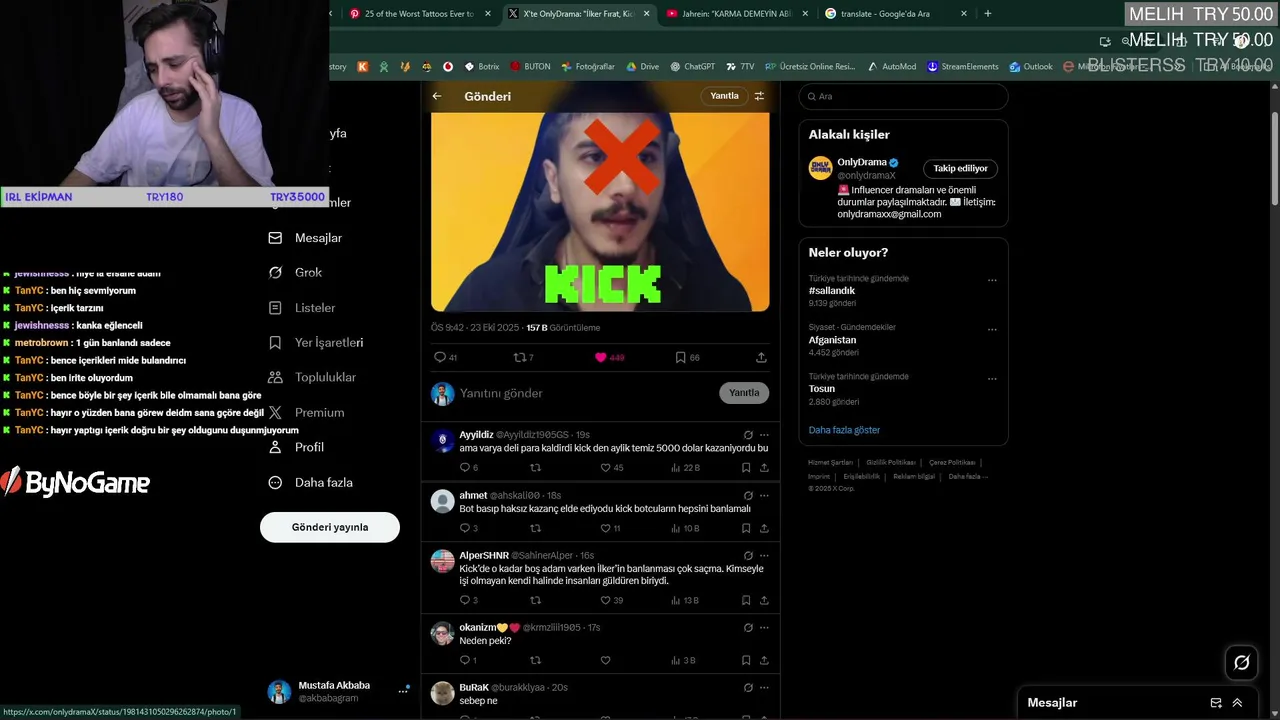Switch to the Jahrein YouTube tab

click(x=738, y=14)
